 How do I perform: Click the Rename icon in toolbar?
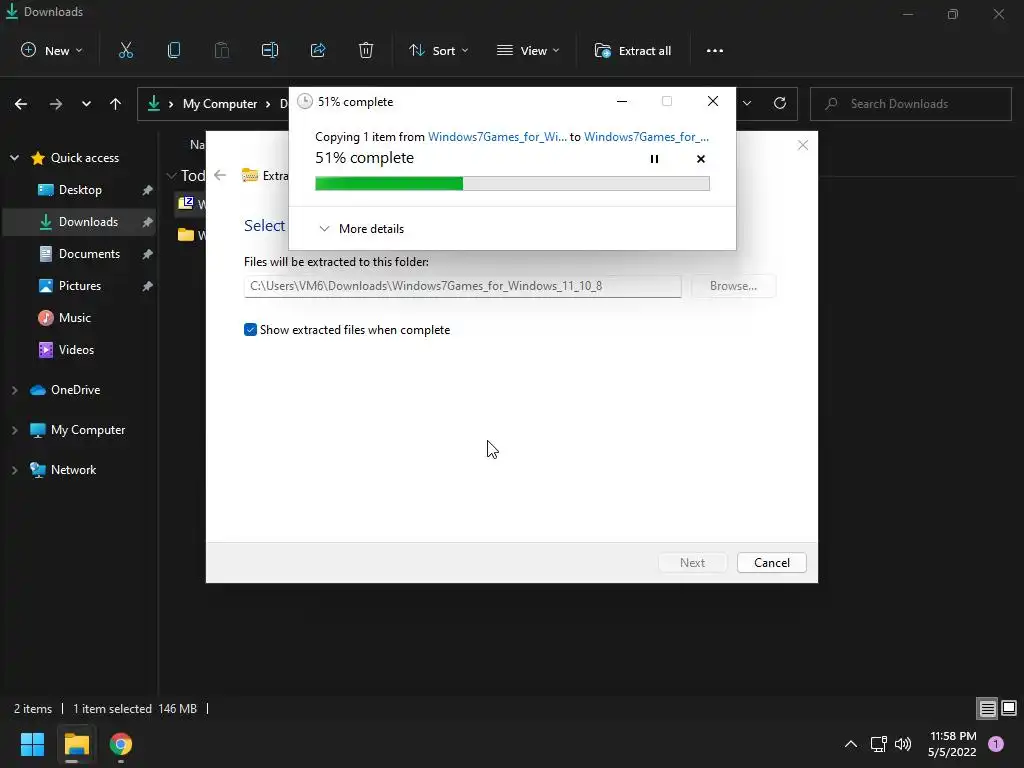(x=270, y=50)
